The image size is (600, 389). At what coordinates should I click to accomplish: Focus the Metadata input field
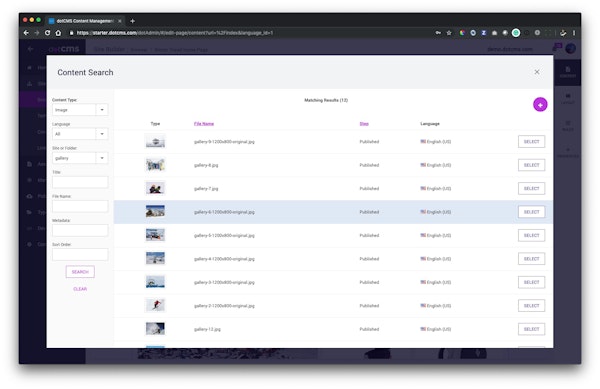pyautogui.click(x=80, y=230)
